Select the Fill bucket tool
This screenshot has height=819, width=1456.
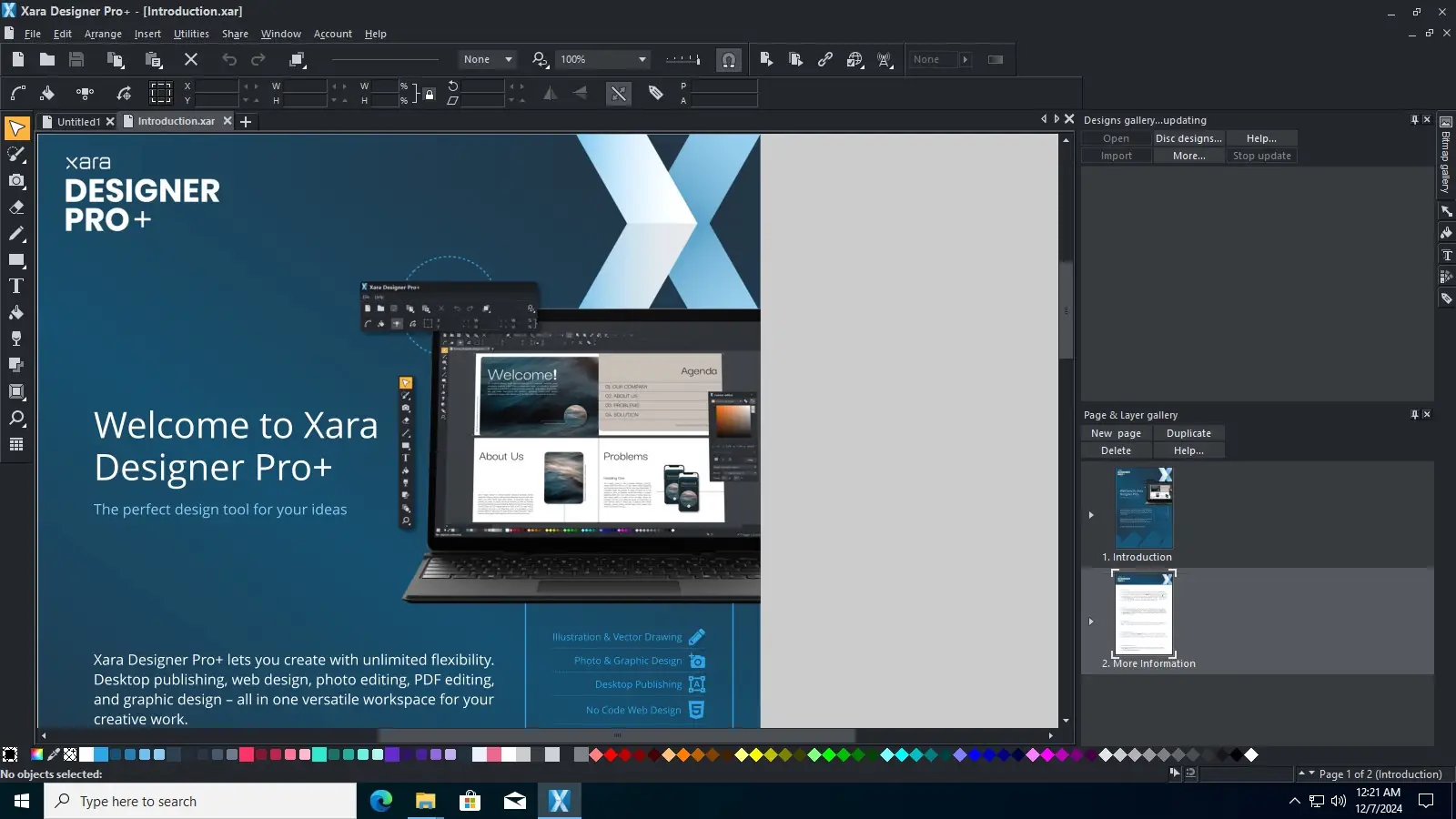(x=16, y=312)
